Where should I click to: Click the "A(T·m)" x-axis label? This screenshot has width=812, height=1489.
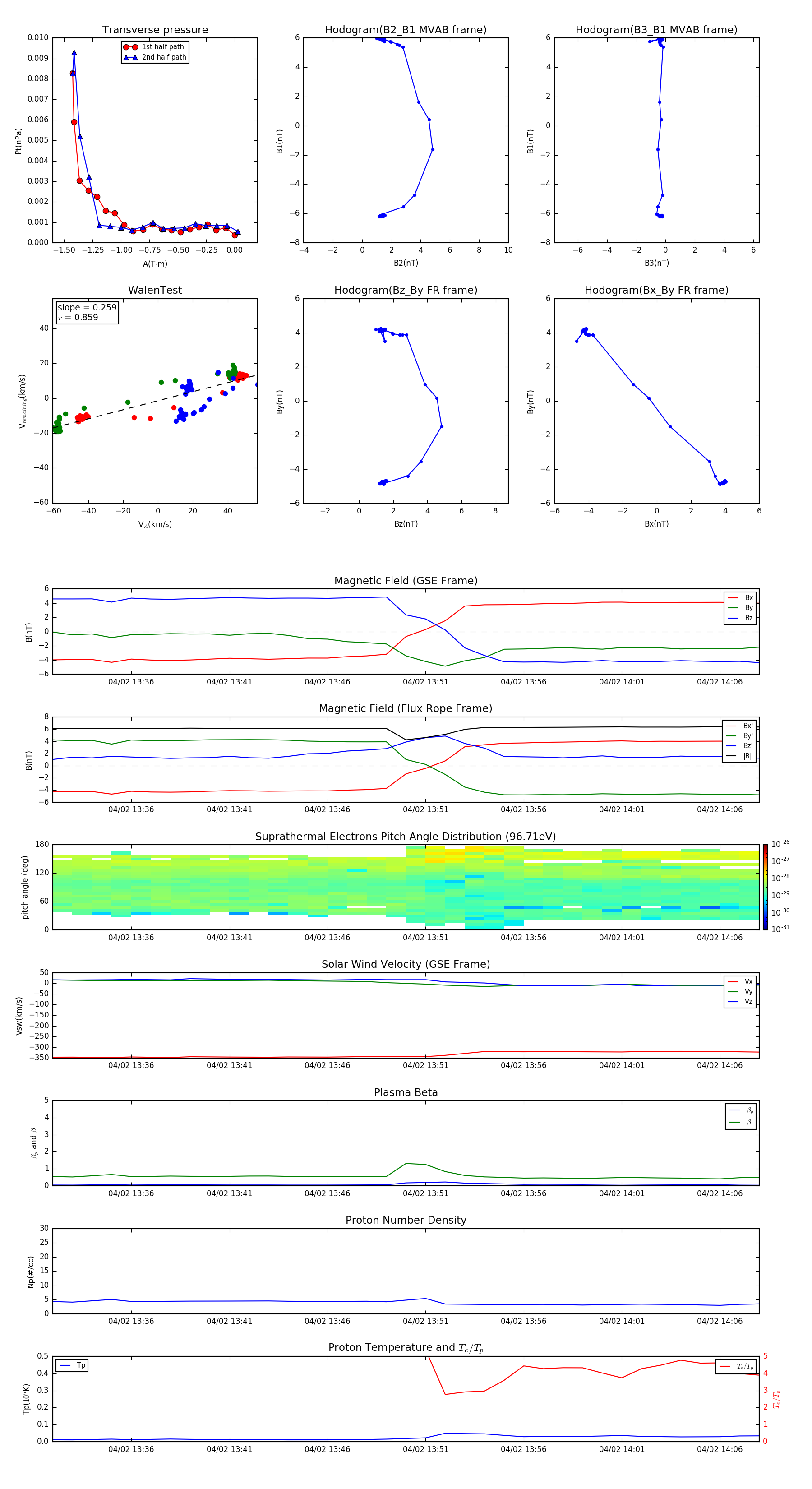tap(155, 264)
